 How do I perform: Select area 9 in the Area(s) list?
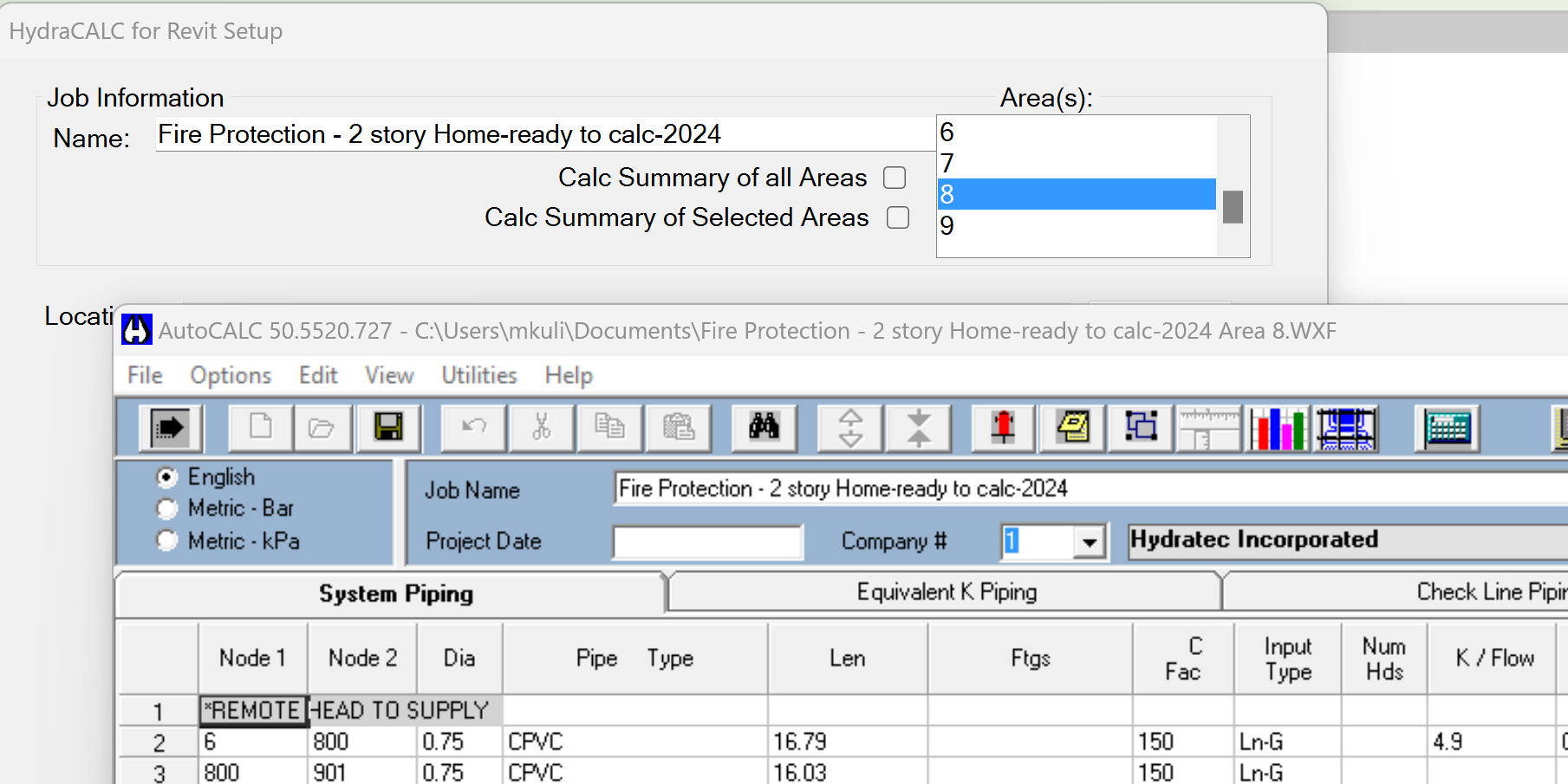[x=1077, y=225]
